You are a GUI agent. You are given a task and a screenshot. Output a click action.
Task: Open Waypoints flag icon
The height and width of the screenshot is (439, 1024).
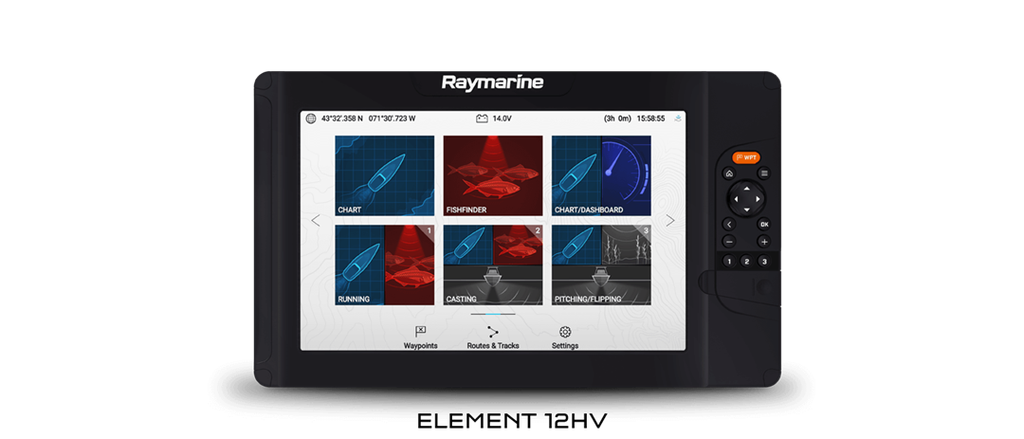click(x=420, y=332)
